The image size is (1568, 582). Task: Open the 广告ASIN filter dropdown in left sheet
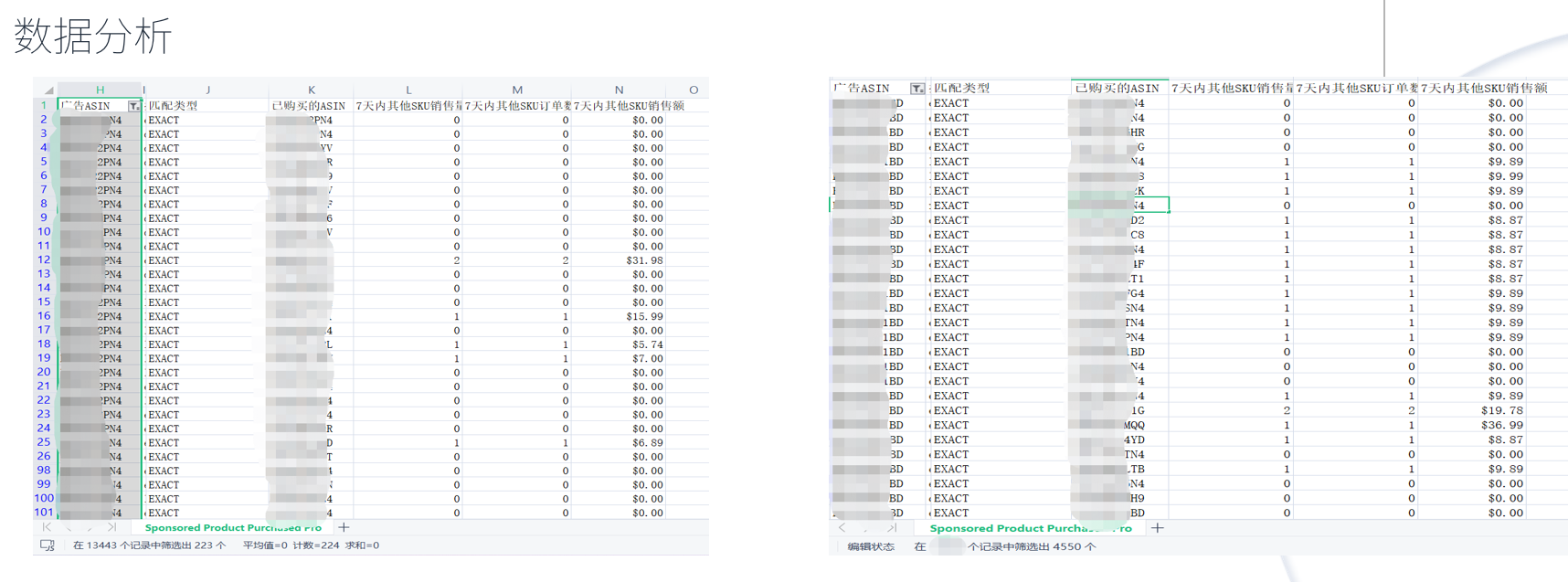click(134, 106)
